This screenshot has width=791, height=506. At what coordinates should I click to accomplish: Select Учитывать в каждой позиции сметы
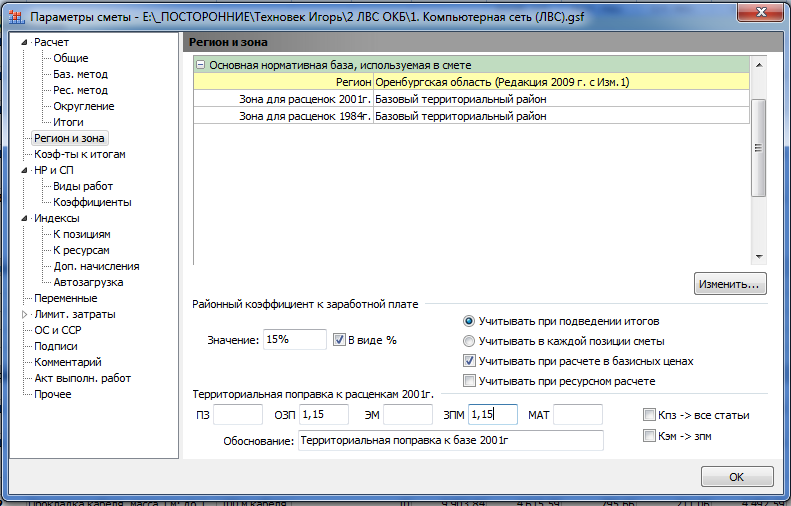pos(469,342)
